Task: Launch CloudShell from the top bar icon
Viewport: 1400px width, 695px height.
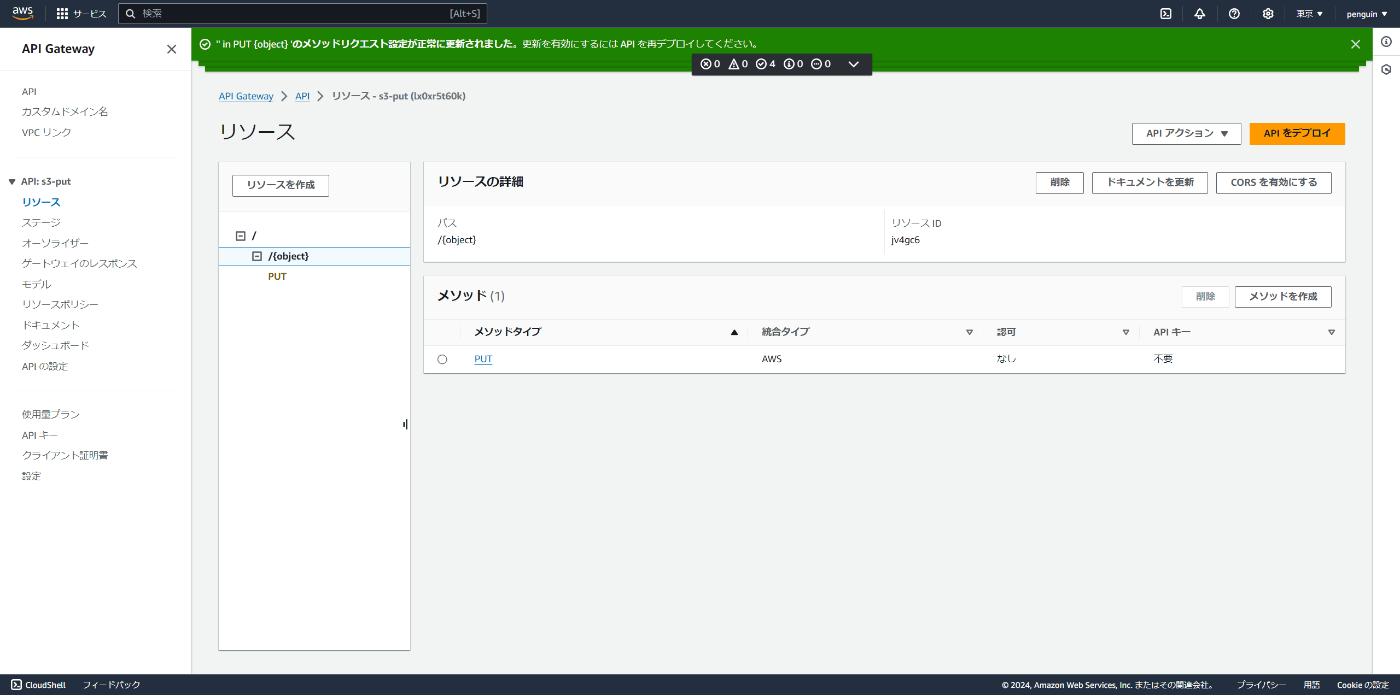Action: tap(1166, 13)
